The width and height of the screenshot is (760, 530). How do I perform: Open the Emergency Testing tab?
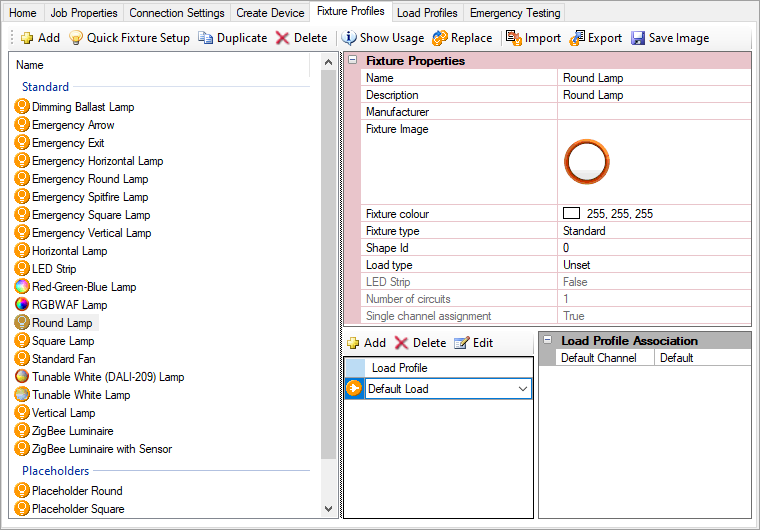(515, 13)
